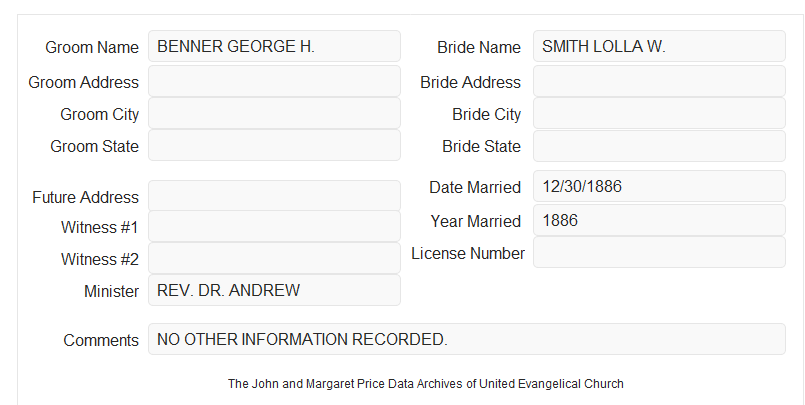805x405 pixels.
Task: Focus the License Number input box
Action: pyautogui.click(x=659, y=252)
